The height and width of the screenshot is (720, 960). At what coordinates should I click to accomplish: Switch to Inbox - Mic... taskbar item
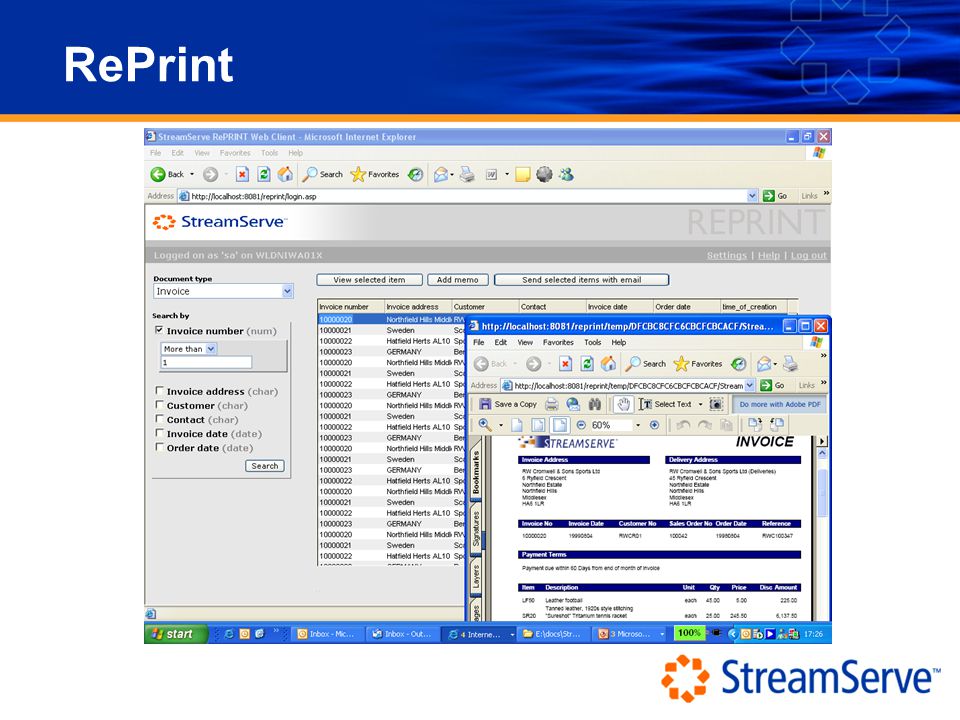coord(326,634)
